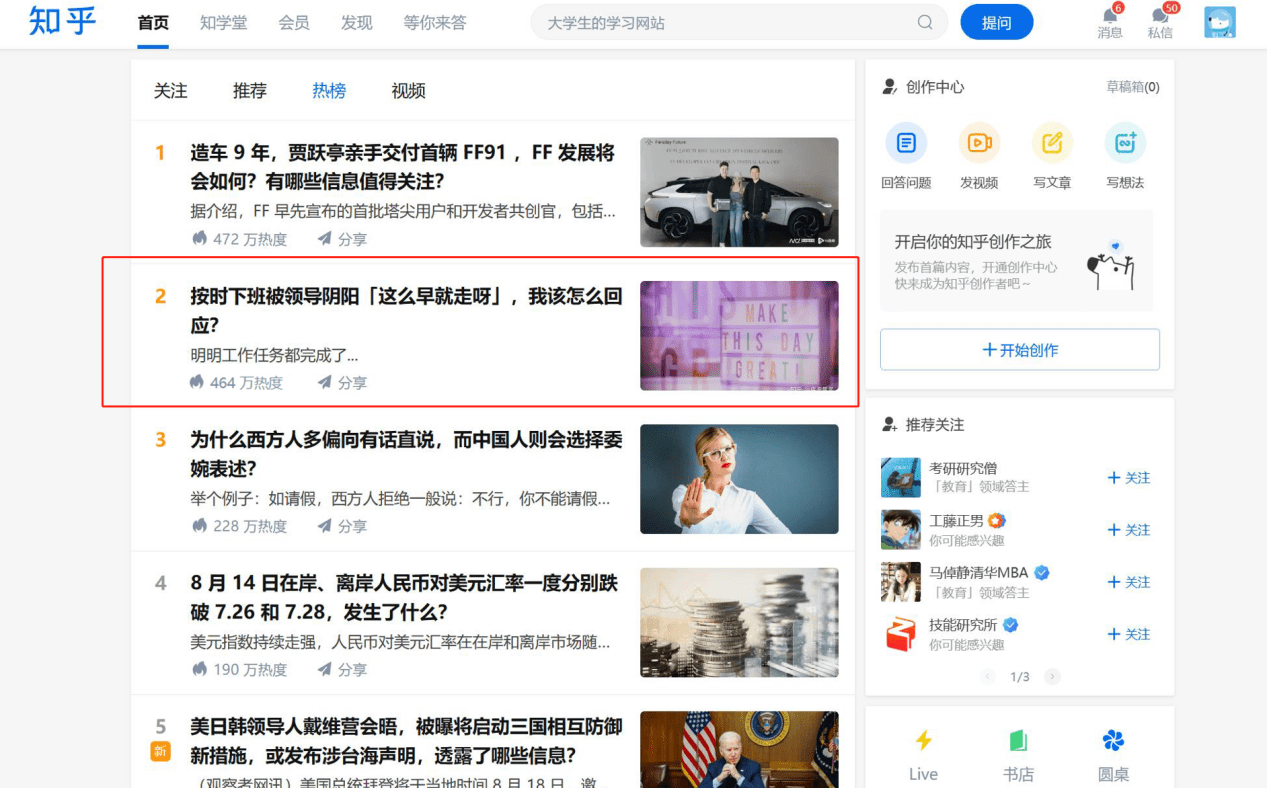The height and width of the screenshot is (788, 1267).
Task: Open hot post 美日韩领导人戴维营会晤
Action: tap(406, 741)
